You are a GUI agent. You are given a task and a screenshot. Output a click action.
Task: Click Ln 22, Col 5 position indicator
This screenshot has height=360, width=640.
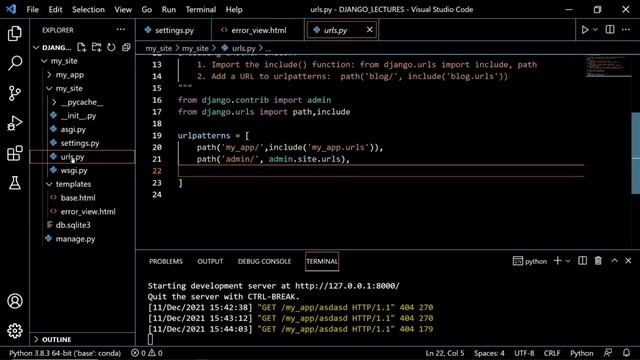pyautogui.click(x=445, y=353)
